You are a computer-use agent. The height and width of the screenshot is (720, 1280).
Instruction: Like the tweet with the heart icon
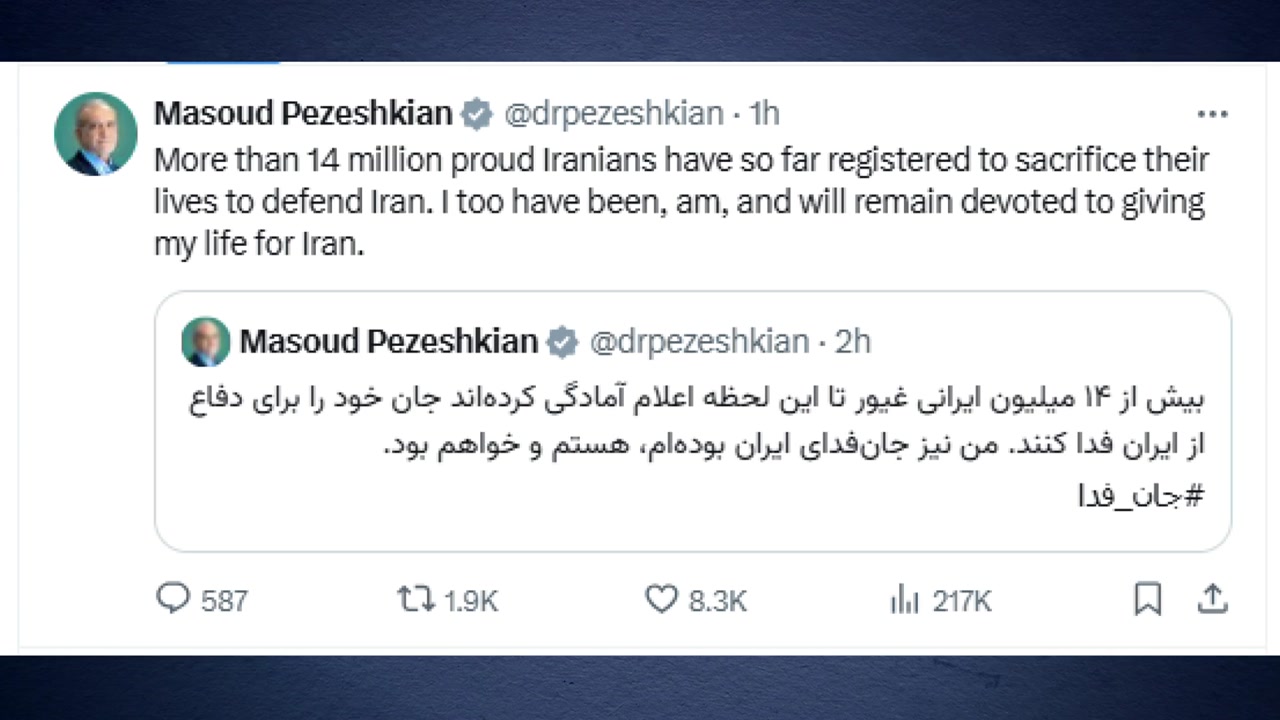(661, 599)
